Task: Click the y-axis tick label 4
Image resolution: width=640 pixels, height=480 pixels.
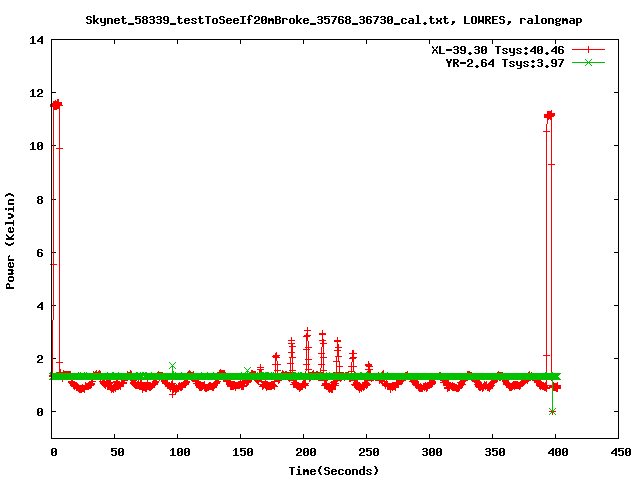Action: click(40, 306)
